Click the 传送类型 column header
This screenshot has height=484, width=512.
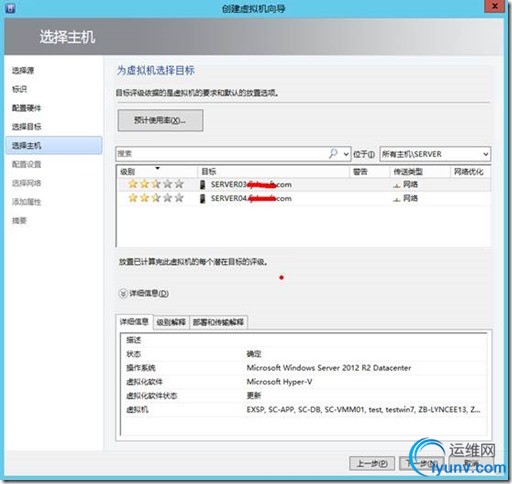[420, 172]
